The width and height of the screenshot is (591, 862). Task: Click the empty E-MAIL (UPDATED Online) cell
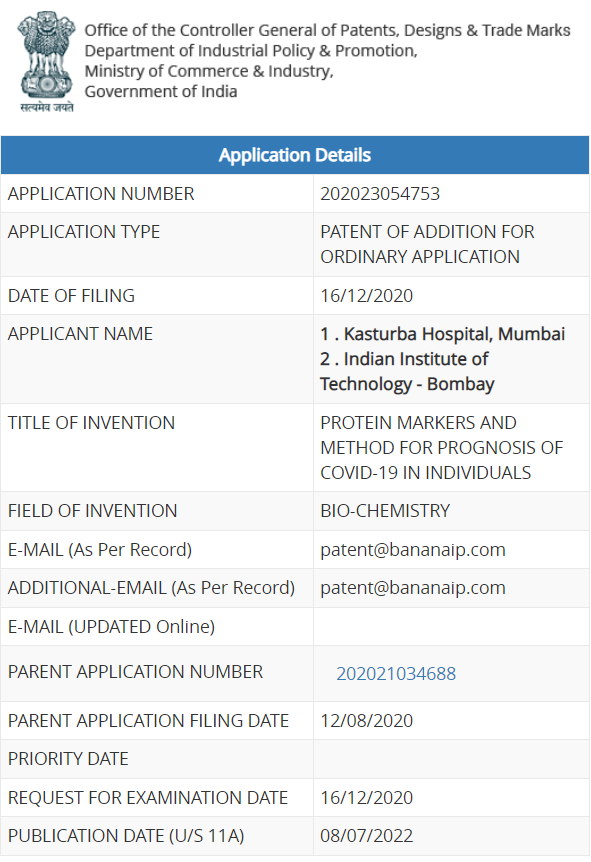point(451,627)
